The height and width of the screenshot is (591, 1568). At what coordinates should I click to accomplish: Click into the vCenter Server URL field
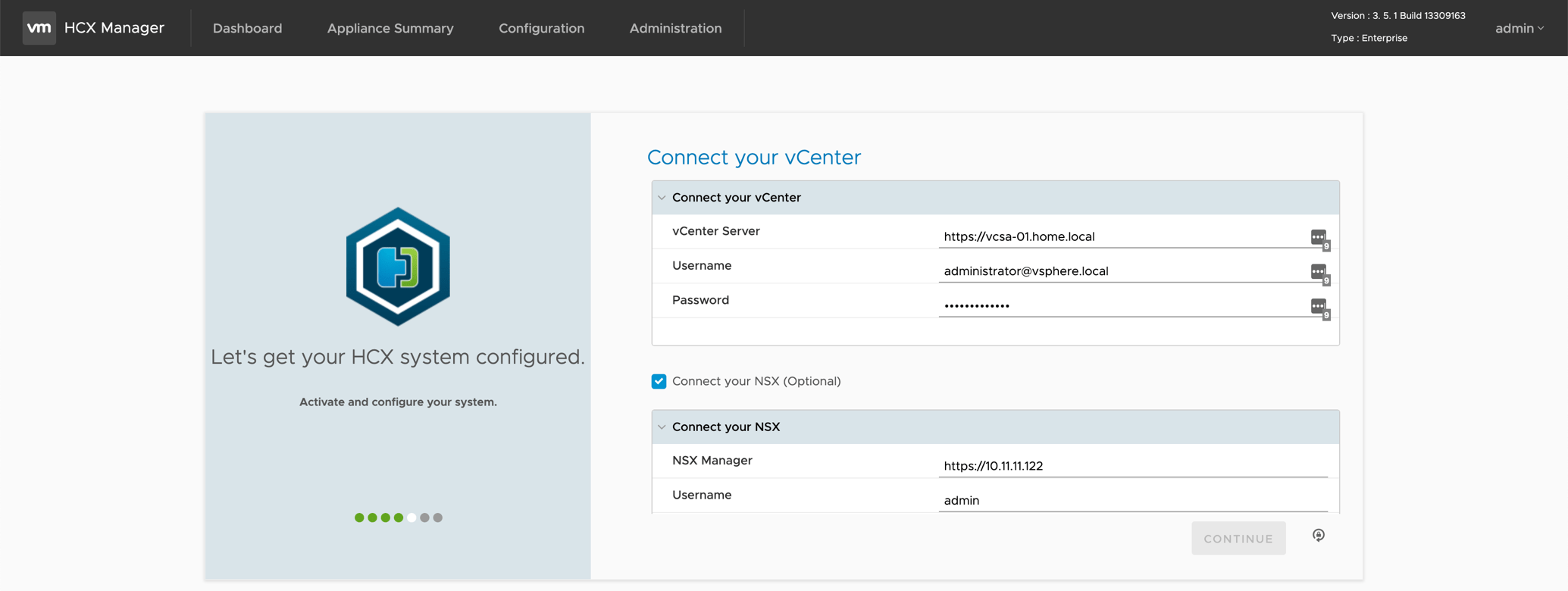coord(1122,236)
